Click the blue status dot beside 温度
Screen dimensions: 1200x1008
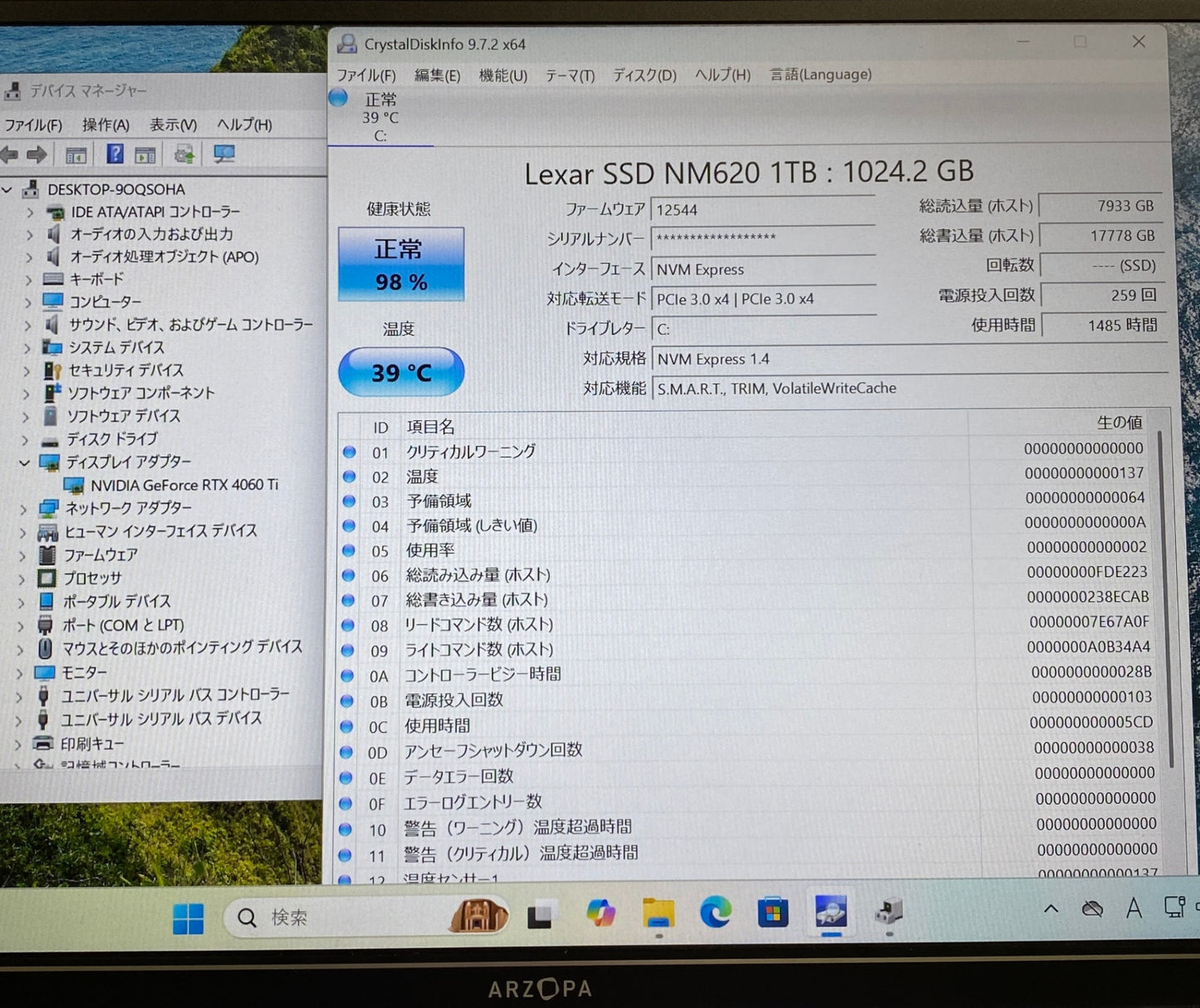348,477
